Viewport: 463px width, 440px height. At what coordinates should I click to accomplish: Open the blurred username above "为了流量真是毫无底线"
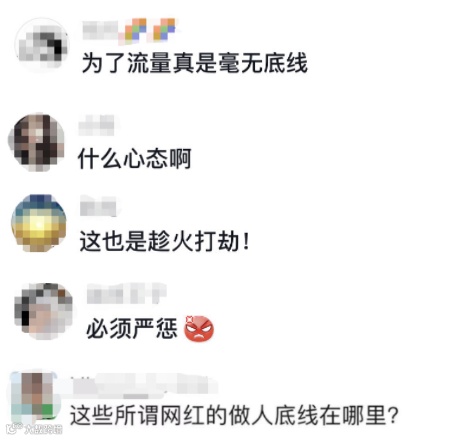101,30
